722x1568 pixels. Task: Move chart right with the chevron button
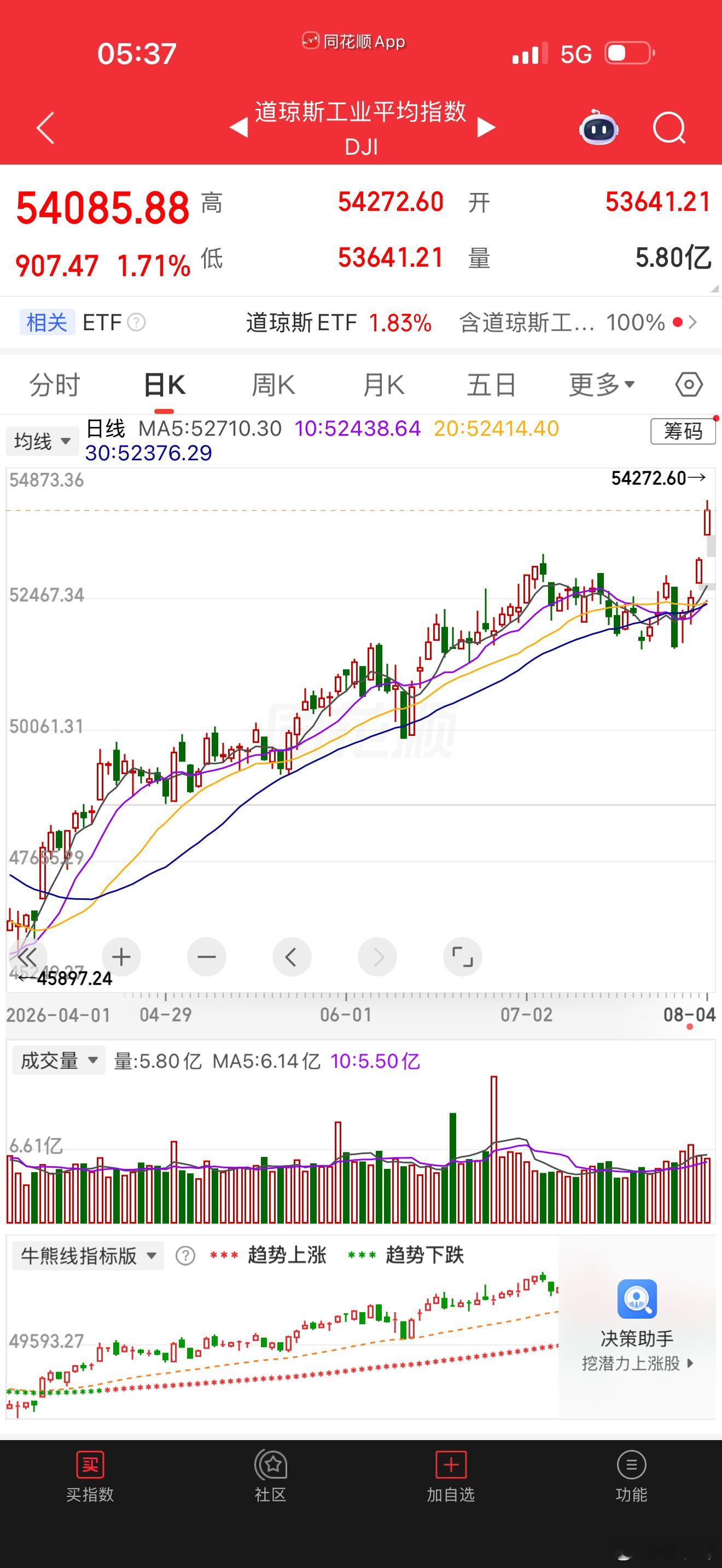tap(377, 956)
